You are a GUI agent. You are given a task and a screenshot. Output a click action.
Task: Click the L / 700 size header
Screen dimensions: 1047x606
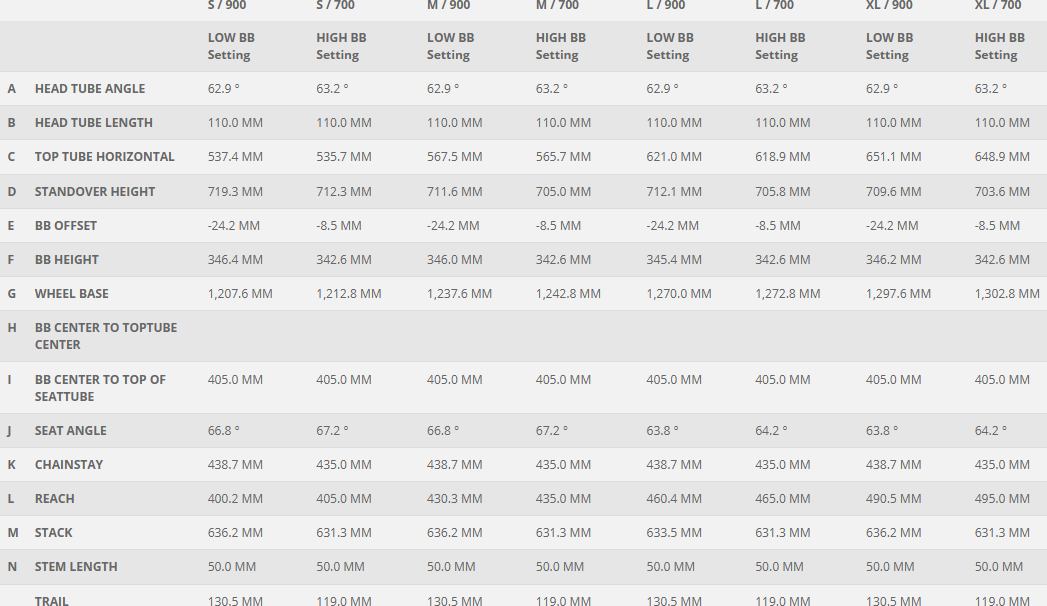click(774, 6)
